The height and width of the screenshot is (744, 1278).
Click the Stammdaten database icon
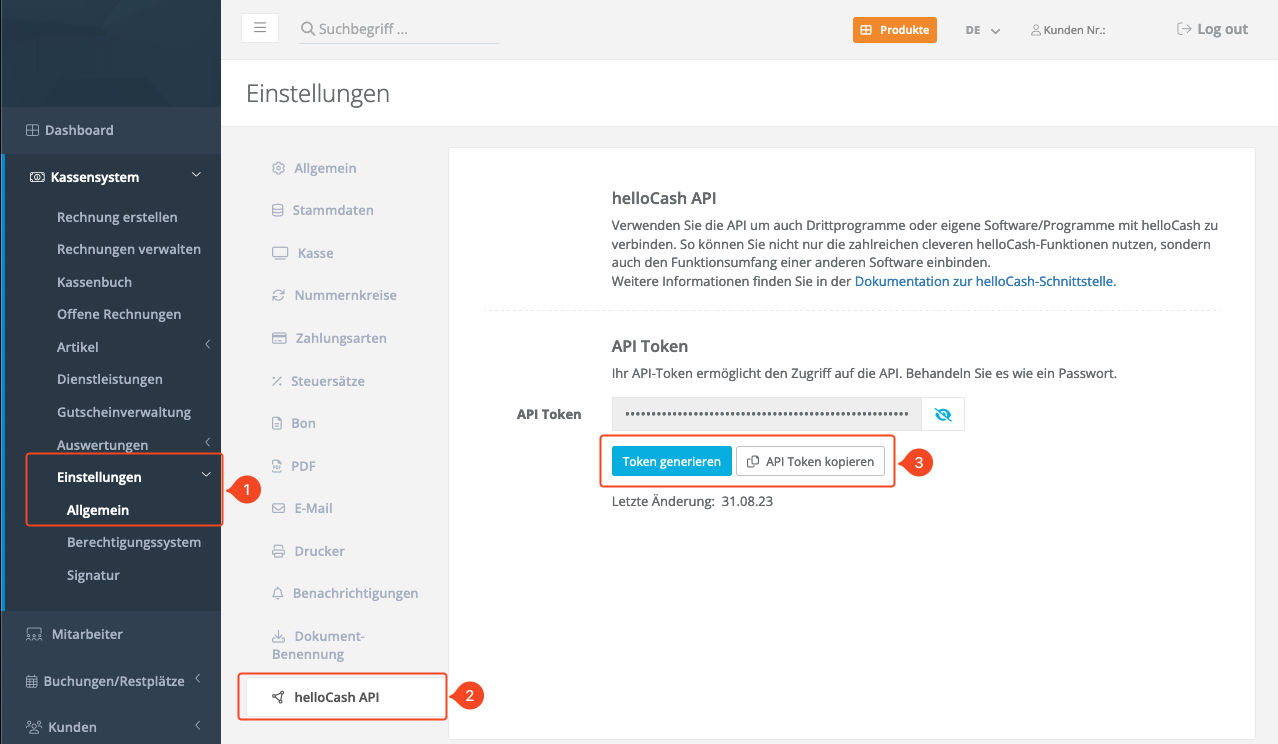coord(278,210)
